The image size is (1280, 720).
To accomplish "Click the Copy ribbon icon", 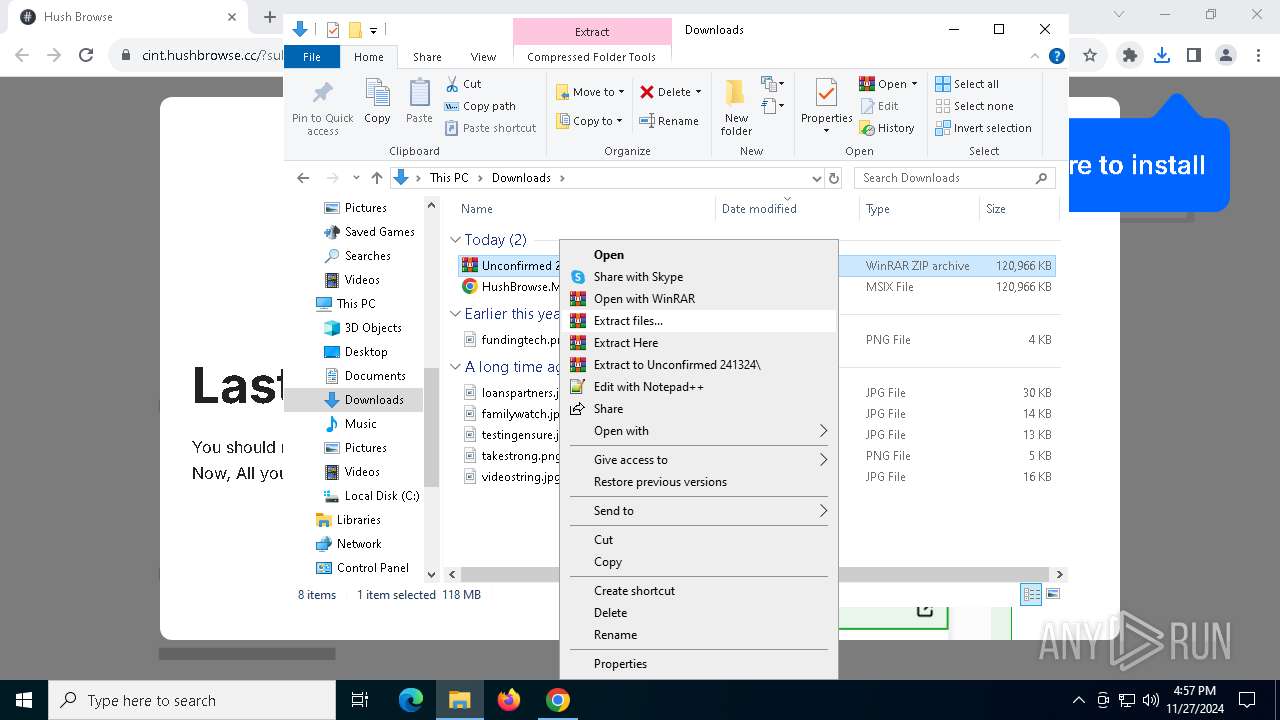I will click(x=377, y=101).
